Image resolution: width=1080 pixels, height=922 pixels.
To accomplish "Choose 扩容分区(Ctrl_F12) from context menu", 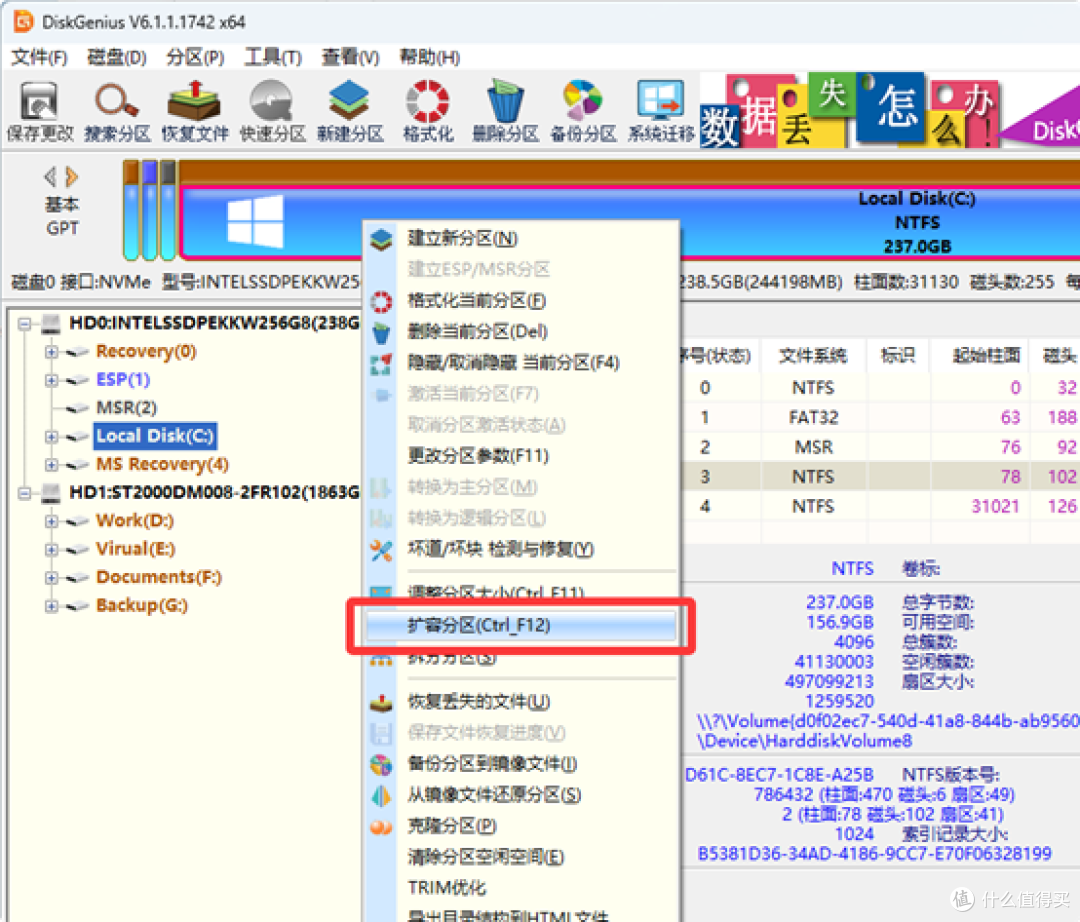I will point(521,625).
